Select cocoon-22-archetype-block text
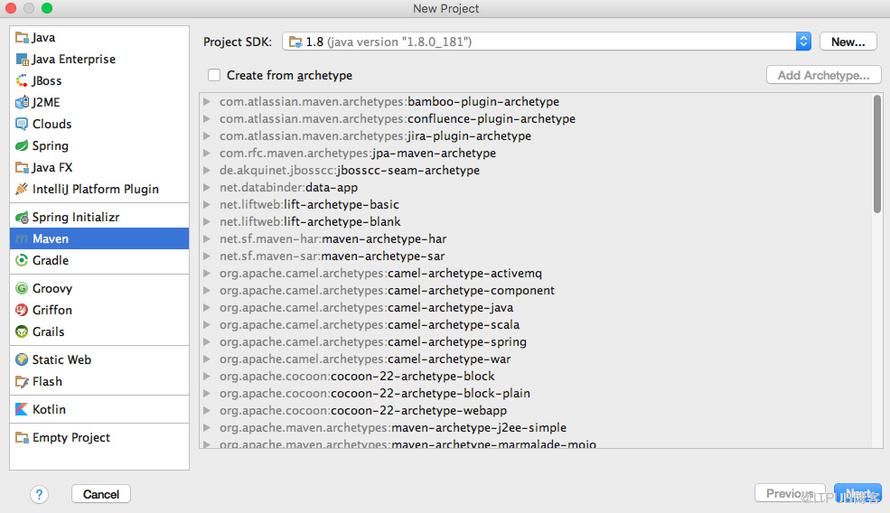 click(x=413, y=376)
